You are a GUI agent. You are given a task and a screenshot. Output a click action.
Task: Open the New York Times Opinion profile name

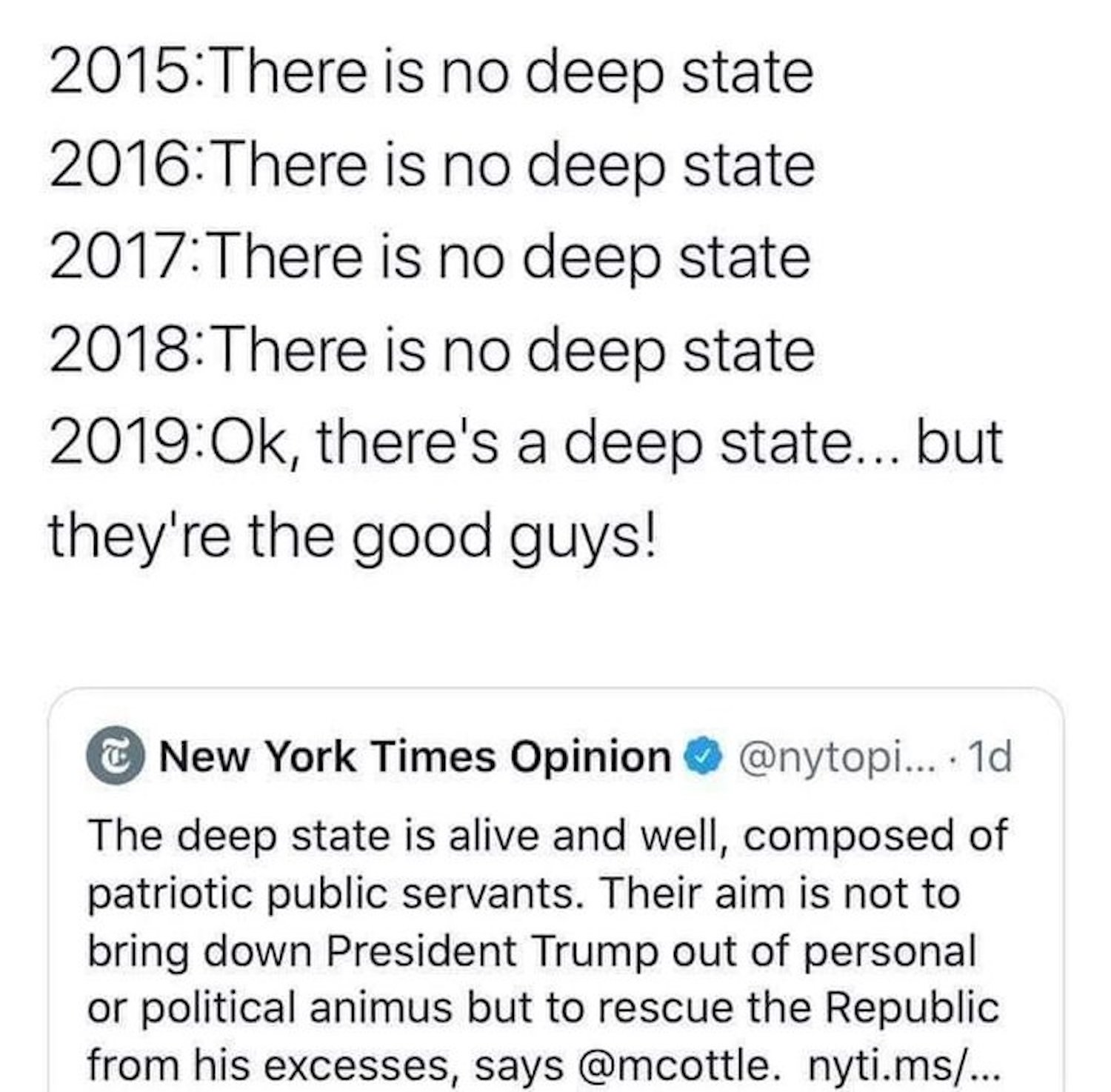pyautogui.click(x=415, y=757)
